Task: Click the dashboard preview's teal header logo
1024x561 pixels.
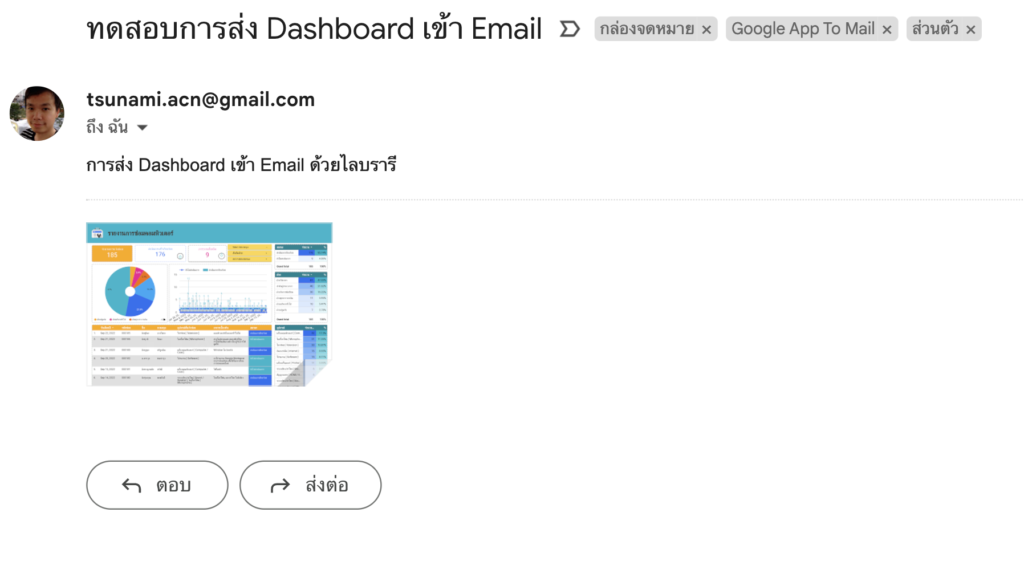Action: point(97,233)
